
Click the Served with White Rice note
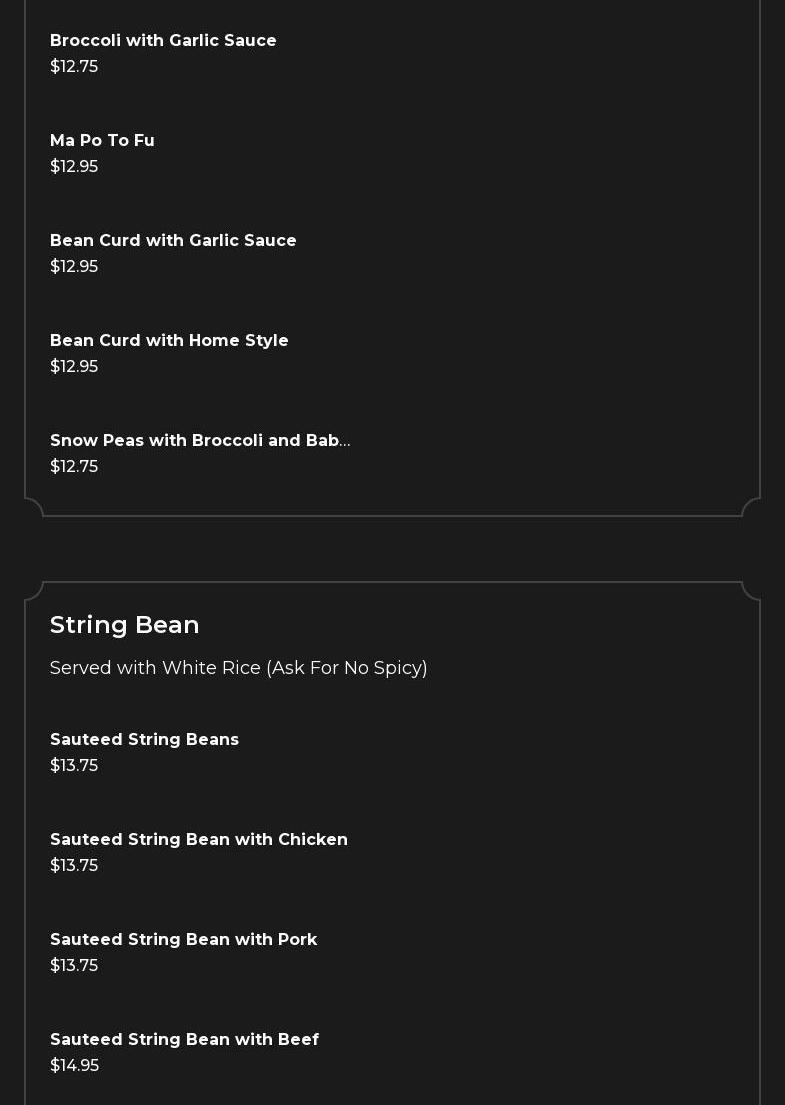pyautogui.click(x=238, y=668)
